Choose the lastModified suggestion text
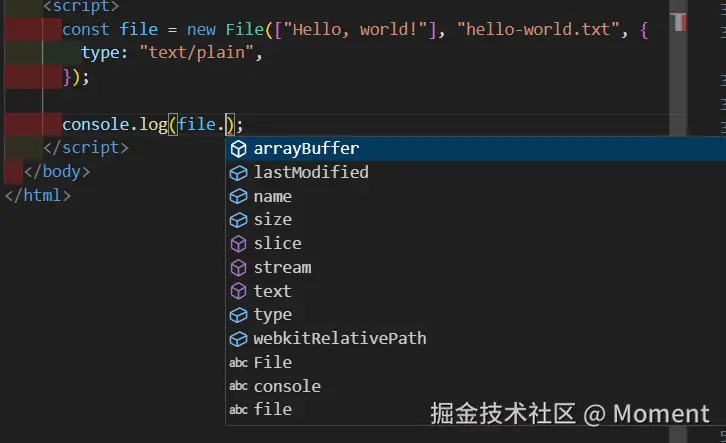The image size is (726, 443). [x=311, y=172]
